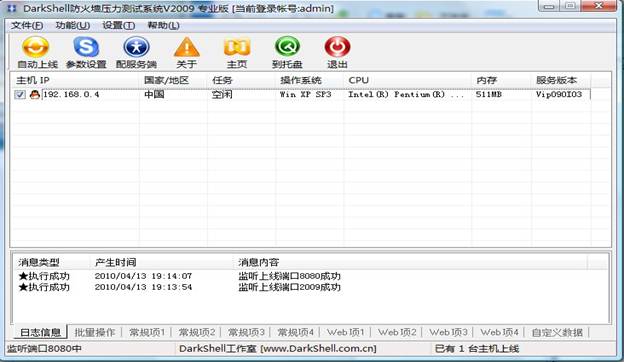Viewport: 624px width, 362px height.
Task: Open the 功能(U) menu
Action: [72, 25]
